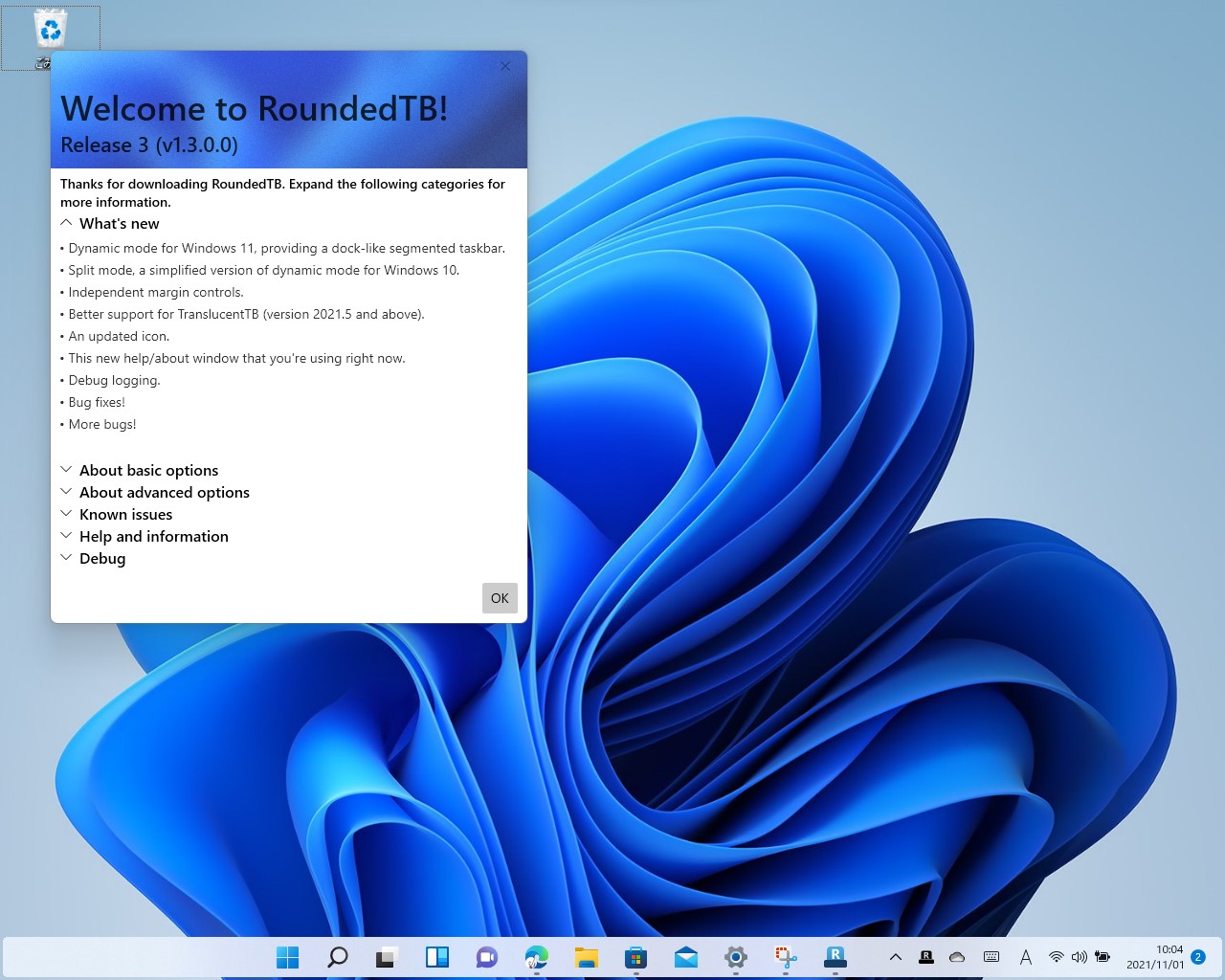Screen dimensions: 1225x980
Task: Open taskbar Search
Action: pyautogui.click(x=337, y=957)
